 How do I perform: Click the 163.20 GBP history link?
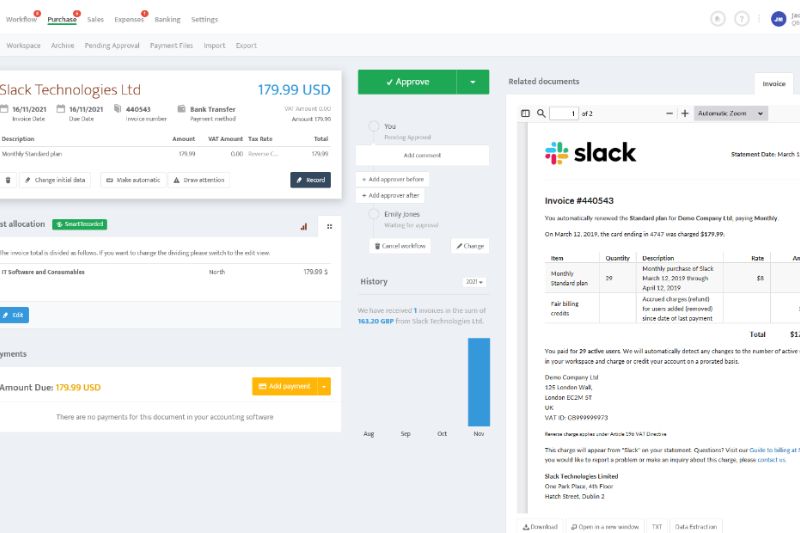tap(376, 321)
